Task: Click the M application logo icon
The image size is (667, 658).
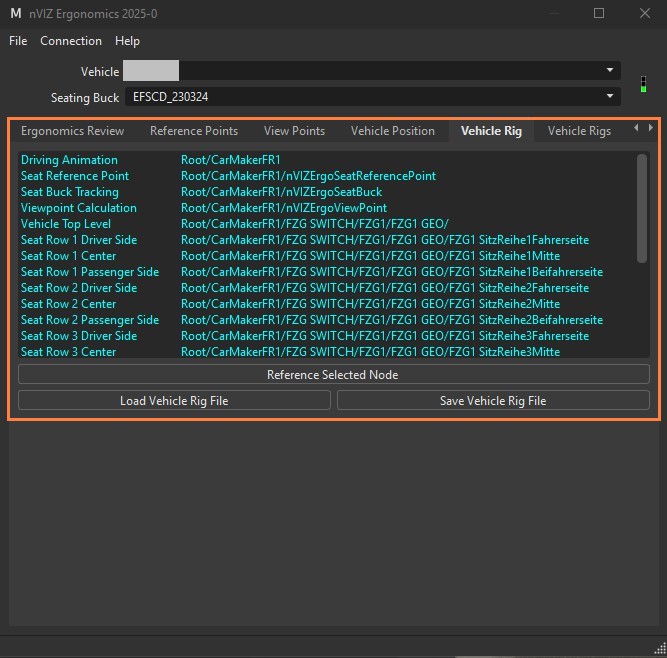Action: (16, 14)
